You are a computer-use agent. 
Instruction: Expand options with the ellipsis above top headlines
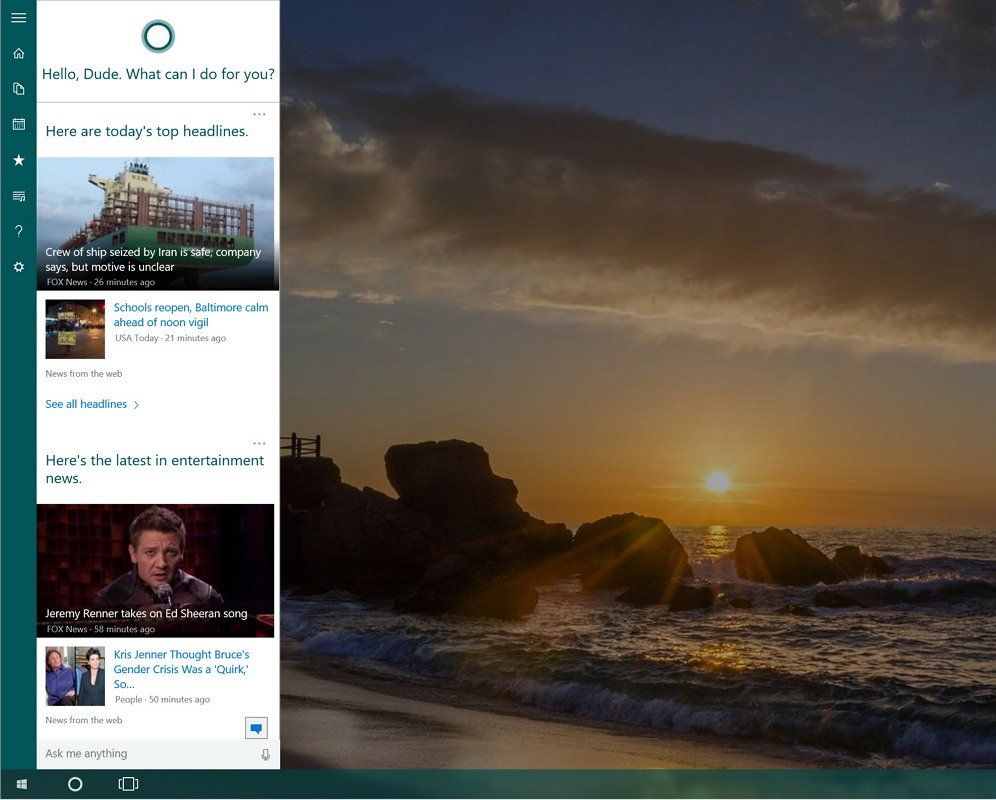(260, 113)
